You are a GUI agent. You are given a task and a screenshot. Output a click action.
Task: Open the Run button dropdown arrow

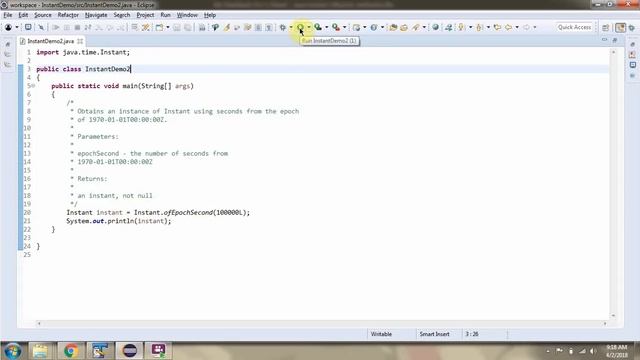pyautogui.click(x=309, y=27)
